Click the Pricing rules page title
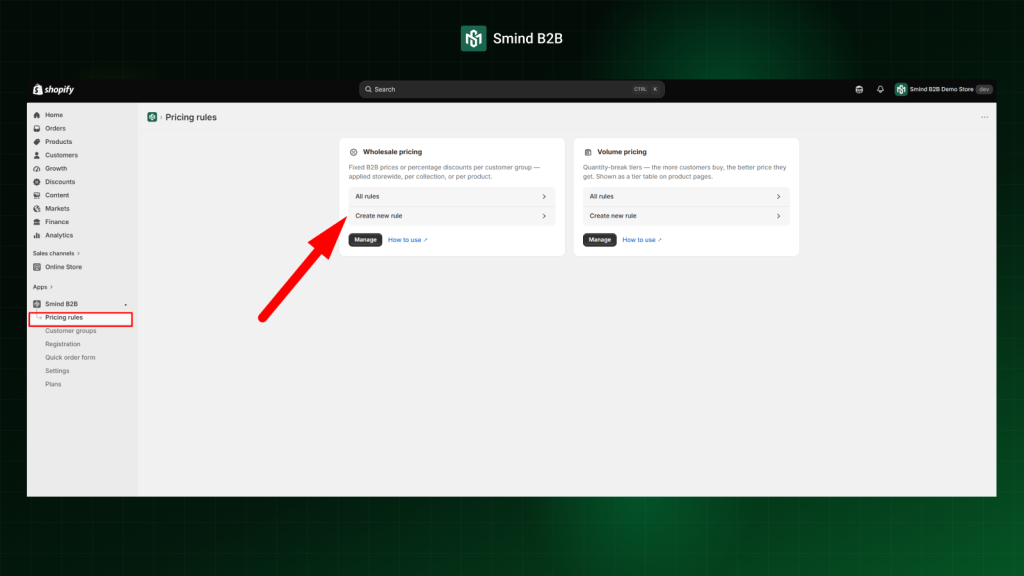The width and height of the screenshot is (1024, 576). (191, 118)
